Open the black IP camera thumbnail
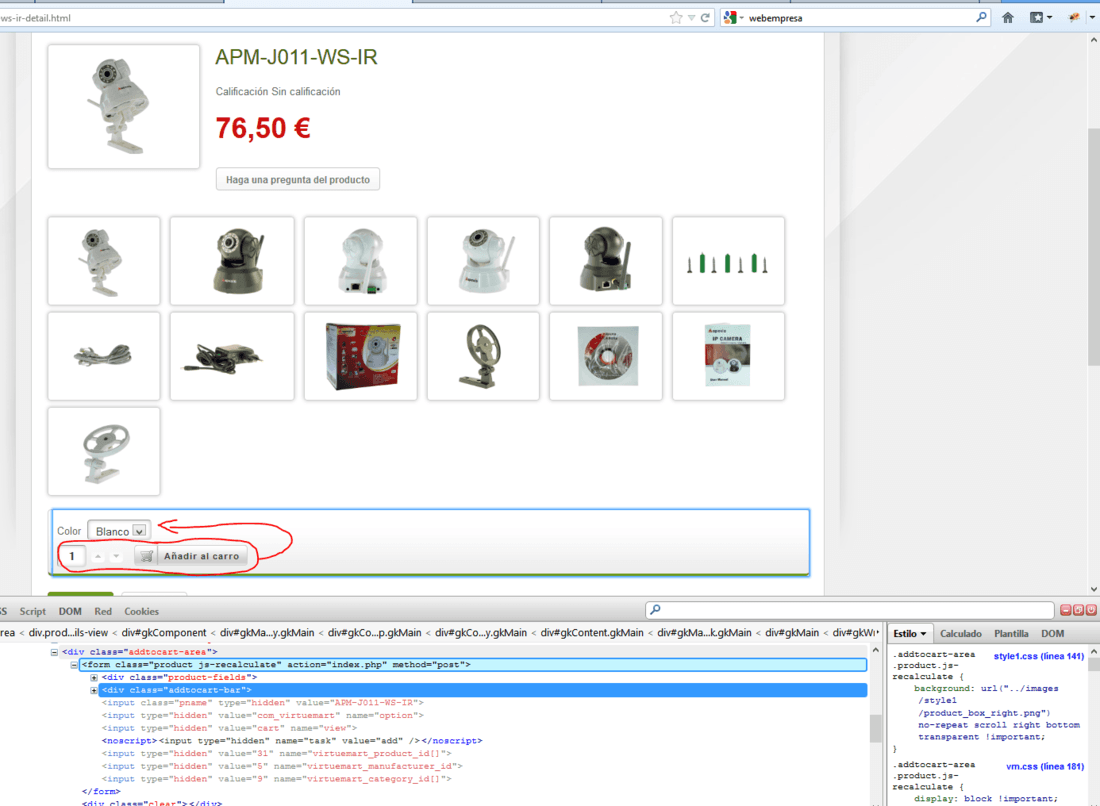The height and width of the screenshot is (806, 1100). 232,261
